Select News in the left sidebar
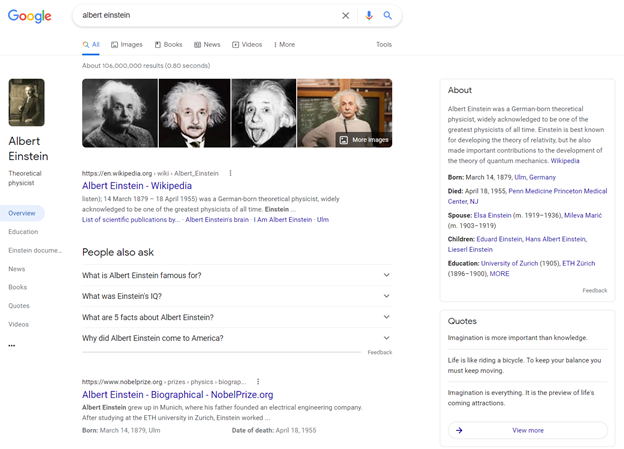Screen dimensions: 624x449 pos(17,269)
